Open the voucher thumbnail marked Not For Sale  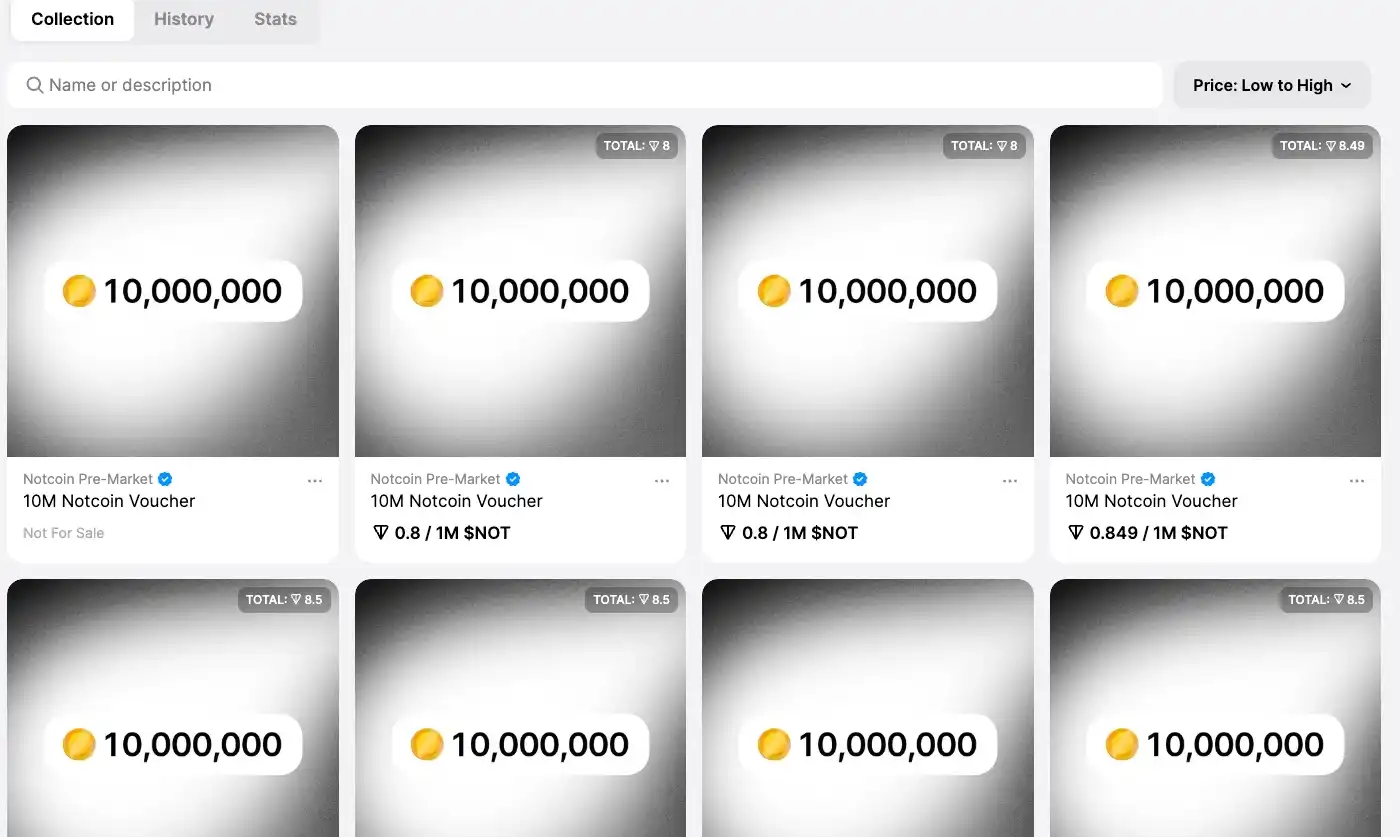(x=173, y=380)
